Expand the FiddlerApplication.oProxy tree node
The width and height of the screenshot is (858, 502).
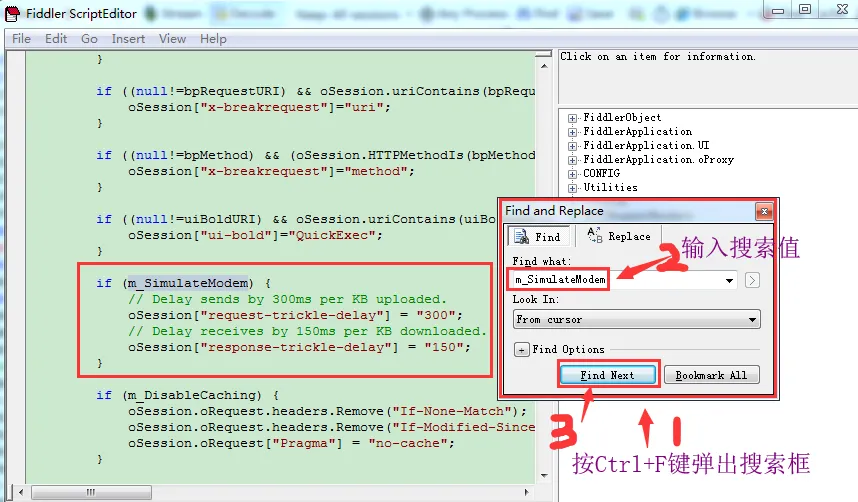click(572, 160)
